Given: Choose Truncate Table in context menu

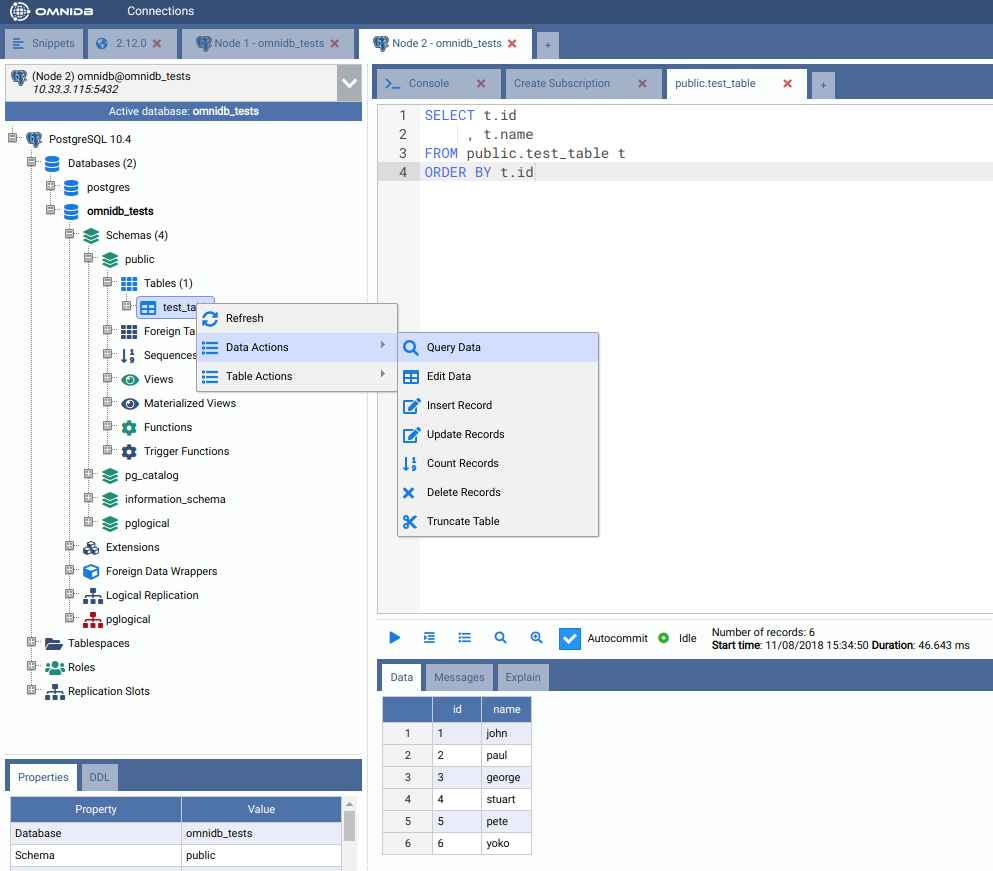Looking at the screenshot, I should pos(462,521).
